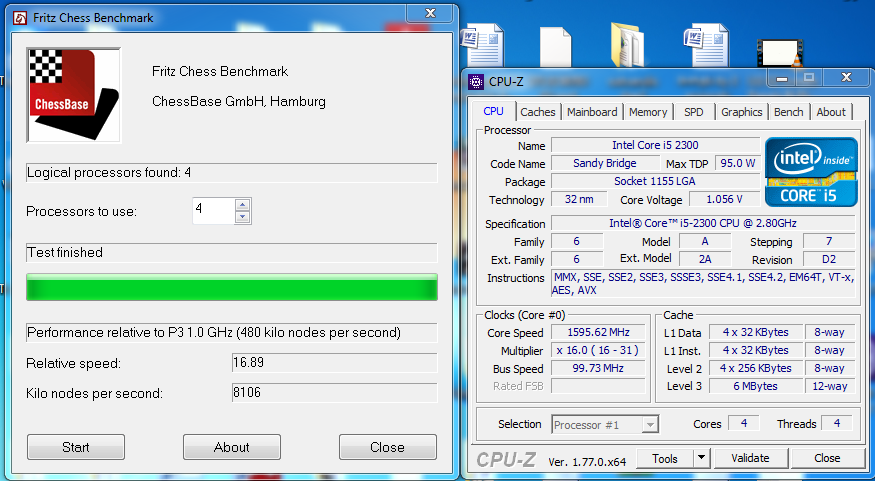Click the 12-way Level 3 associativity value
The width and height of the screenshot is (875, 481).
(830, 386)
